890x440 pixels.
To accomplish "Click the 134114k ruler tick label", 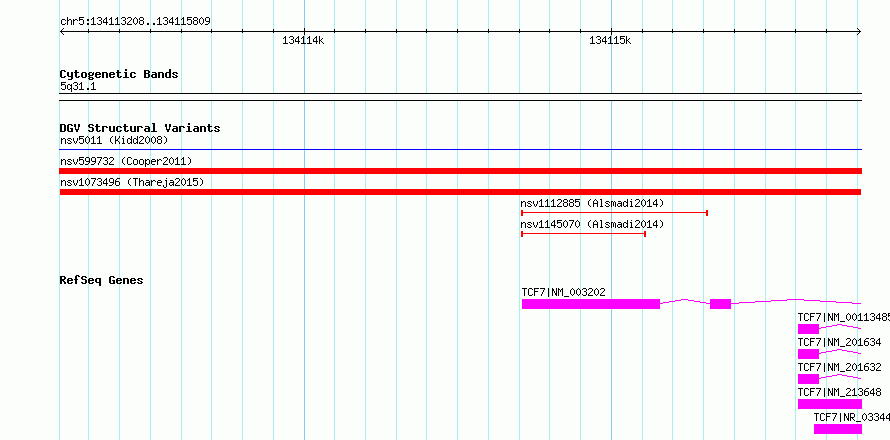I will 303,41.
